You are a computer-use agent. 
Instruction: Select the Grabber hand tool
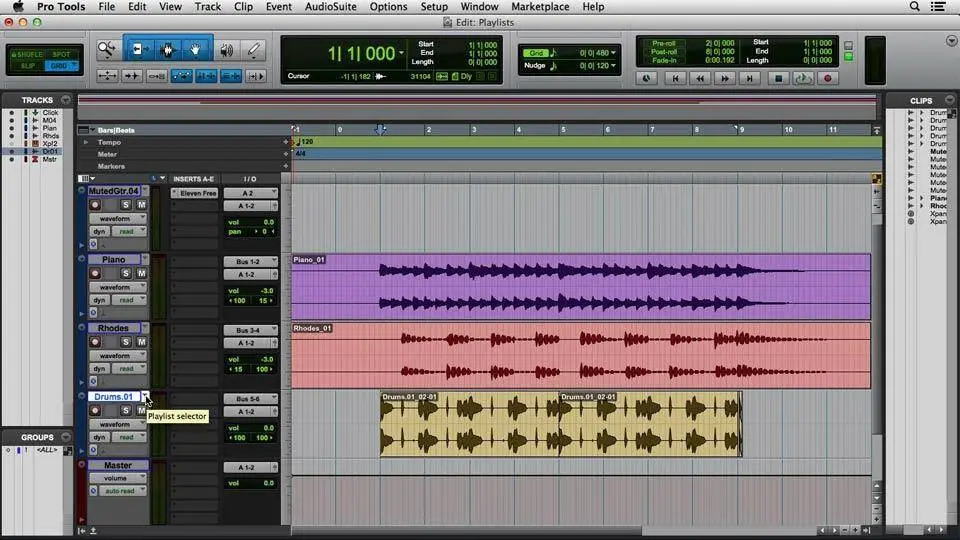[x=196, y=50]
